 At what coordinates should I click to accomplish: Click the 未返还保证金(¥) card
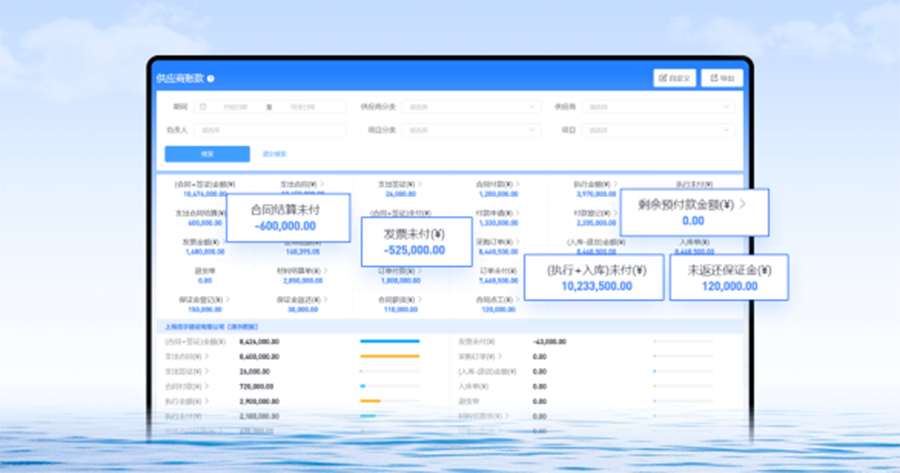point(728,277)
